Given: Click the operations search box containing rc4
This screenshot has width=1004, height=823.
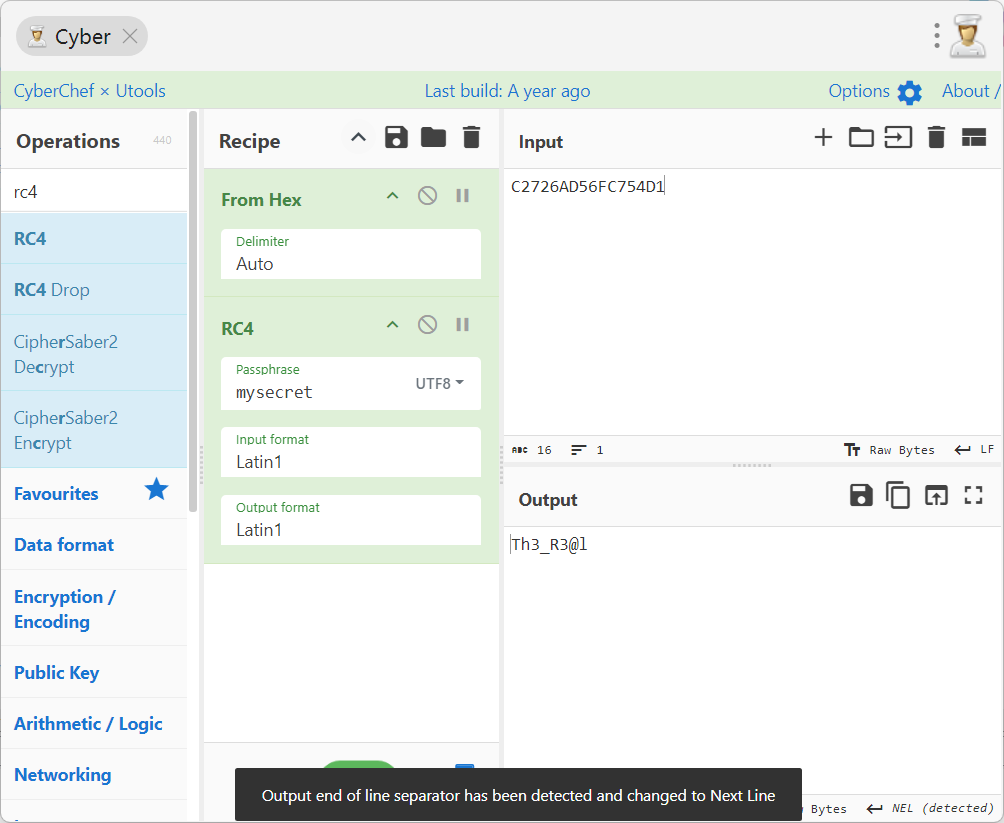Looking at the screenshot, I should [94, 191].
